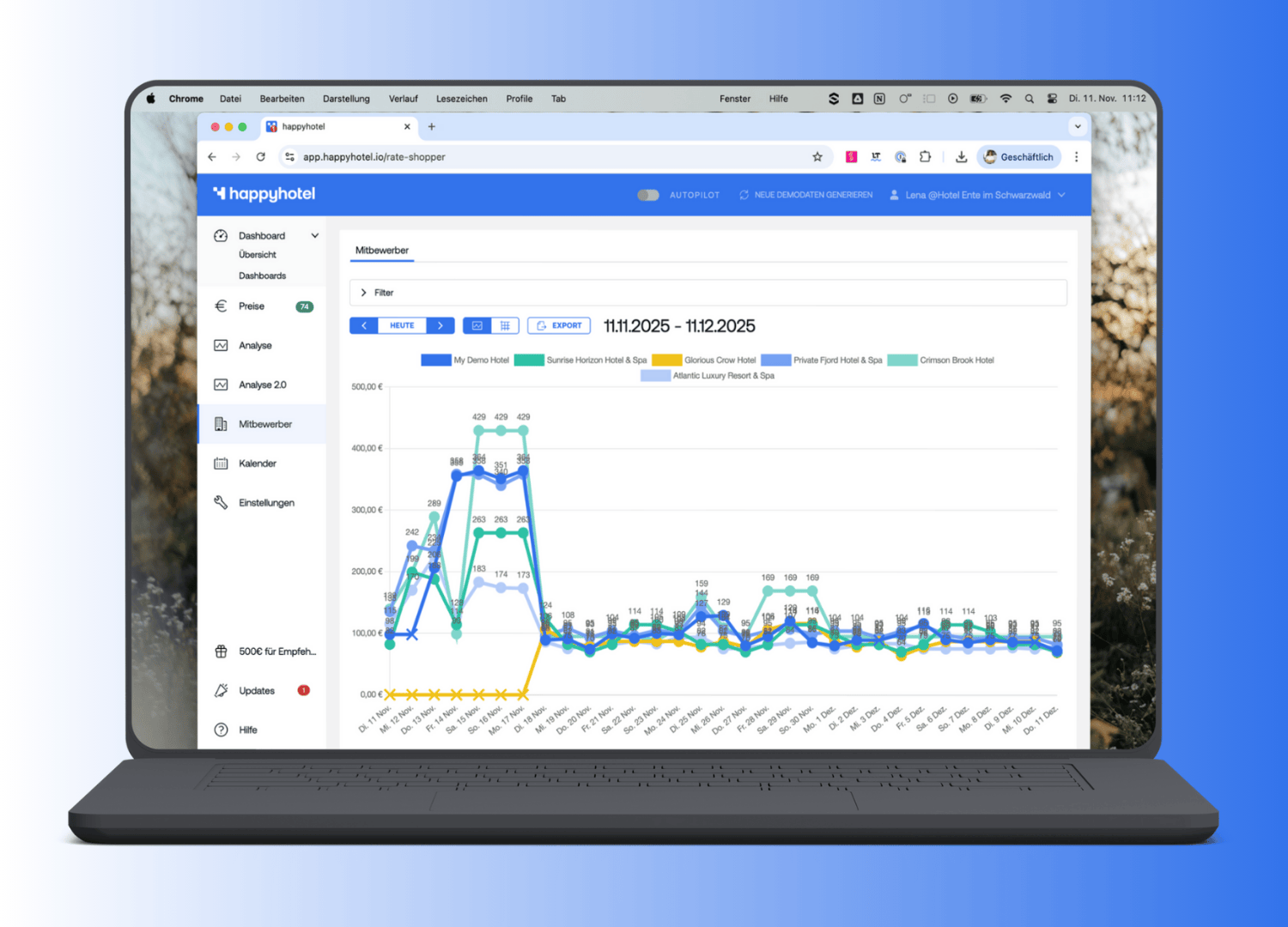
Task: Click the Analyse 2.0 chart icon
Action: click(221, 385)
